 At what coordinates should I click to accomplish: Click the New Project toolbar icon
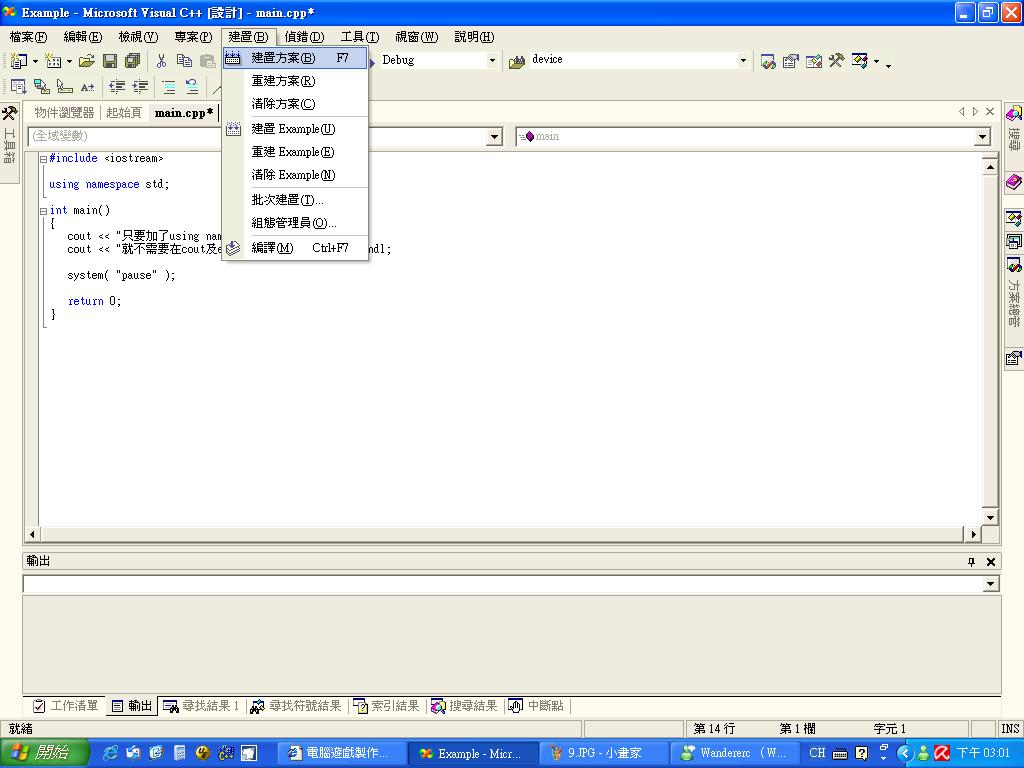tap(18, 61)
